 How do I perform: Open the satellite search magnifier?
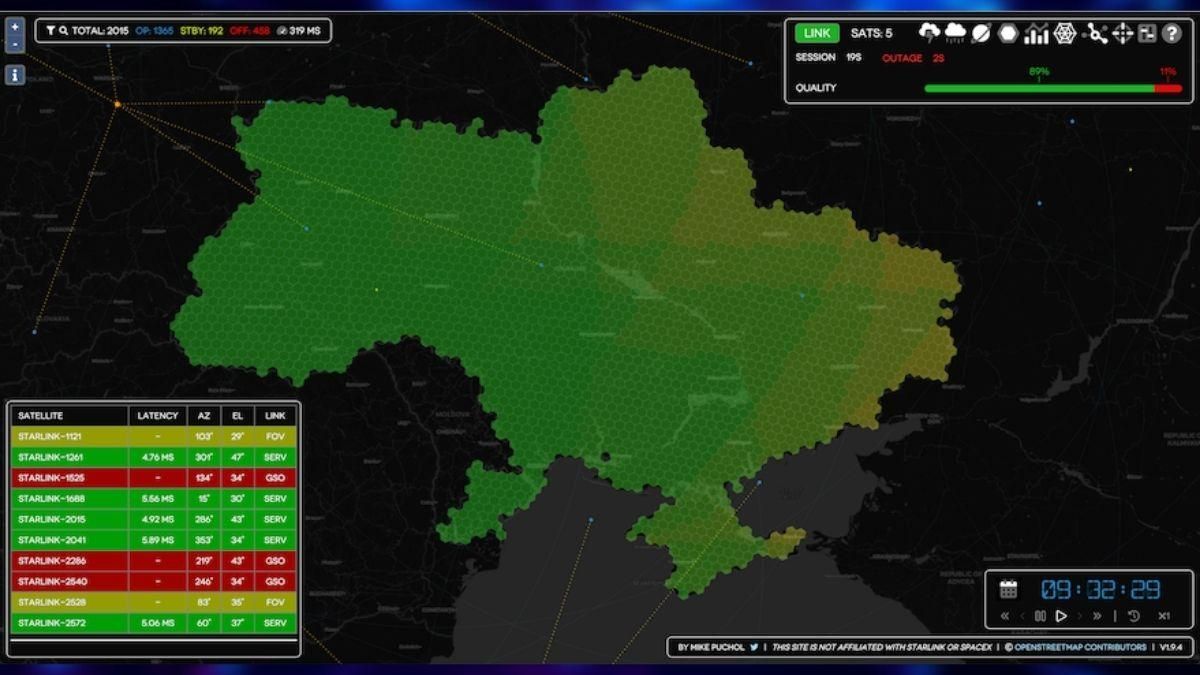pyautogui.click(x=62, y=31)
